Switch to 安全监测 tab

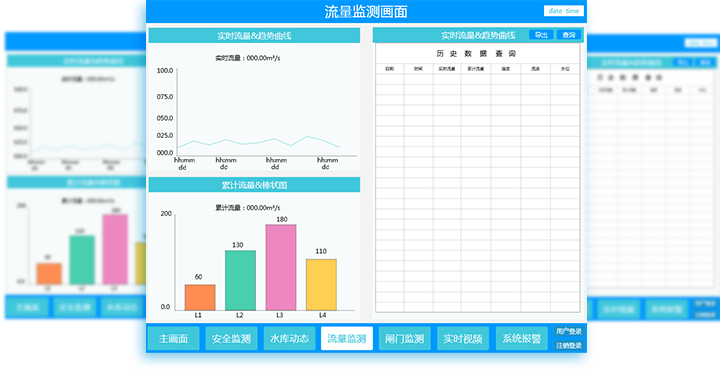pyautogui.click(x=231, y=339)
